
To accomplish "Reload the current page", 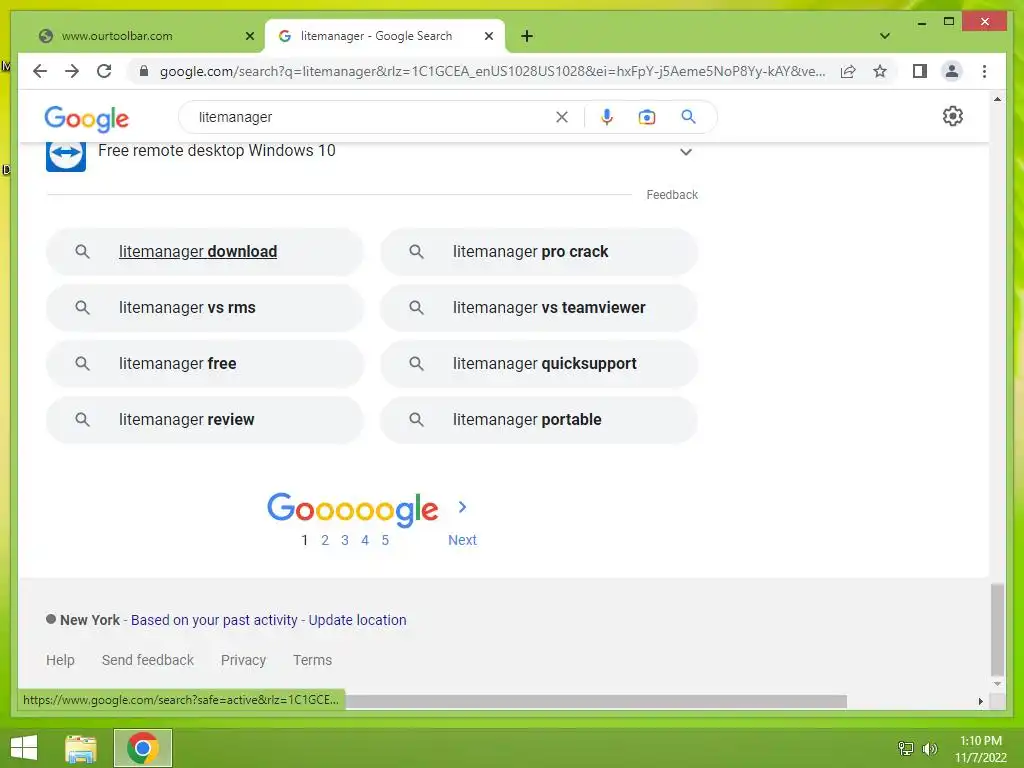I will (104, 71).
